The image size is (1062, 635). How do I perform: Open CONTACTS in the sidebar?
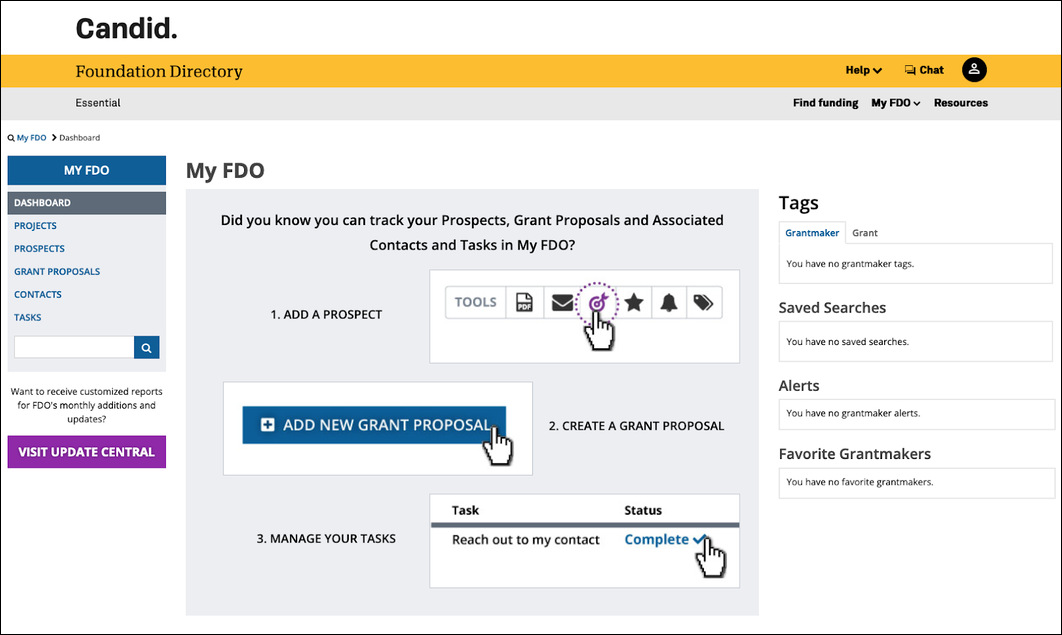click(x=38, y=294)
